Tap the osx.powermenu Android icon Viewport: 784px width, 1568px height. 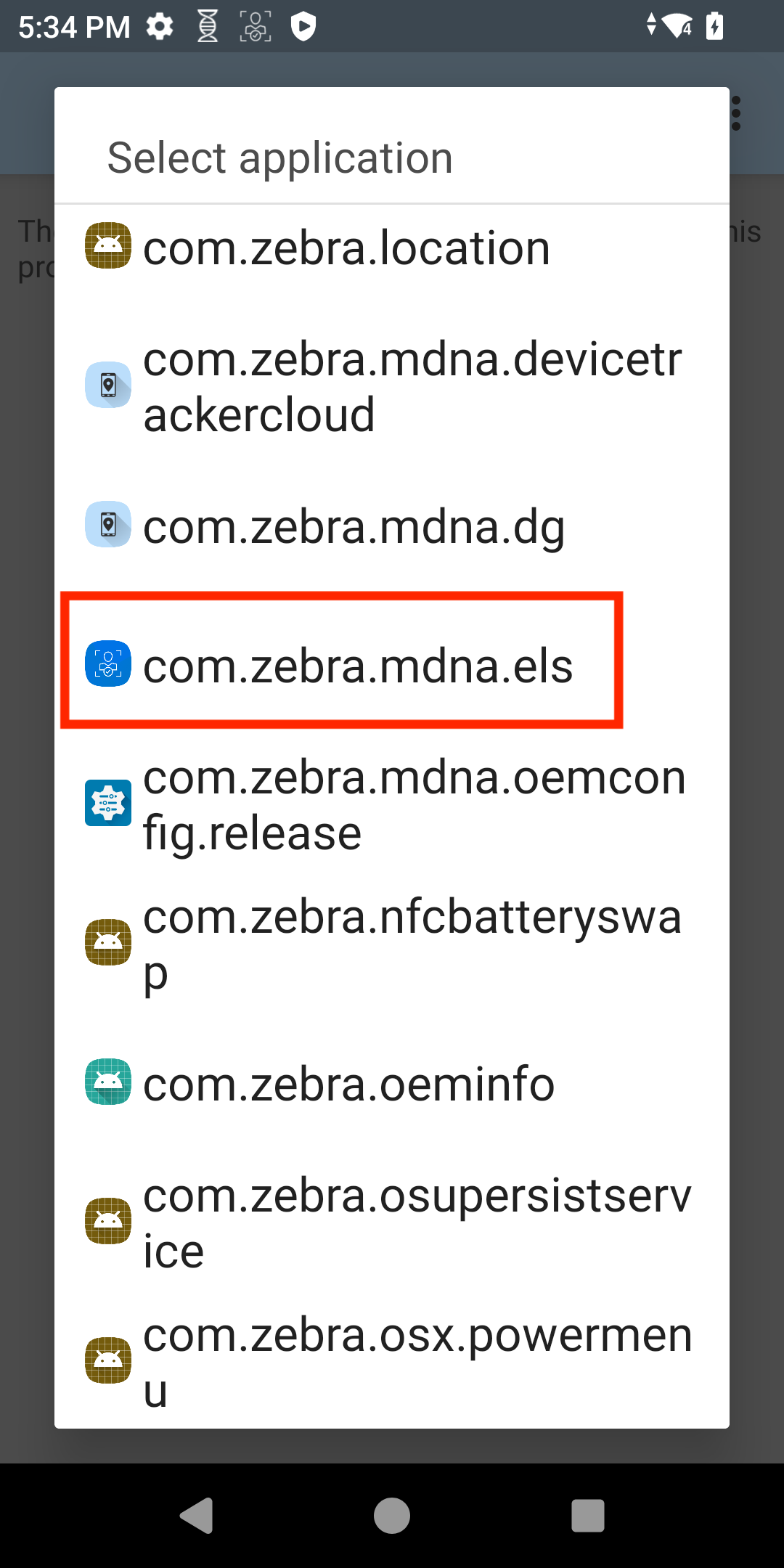(108, 1360)
